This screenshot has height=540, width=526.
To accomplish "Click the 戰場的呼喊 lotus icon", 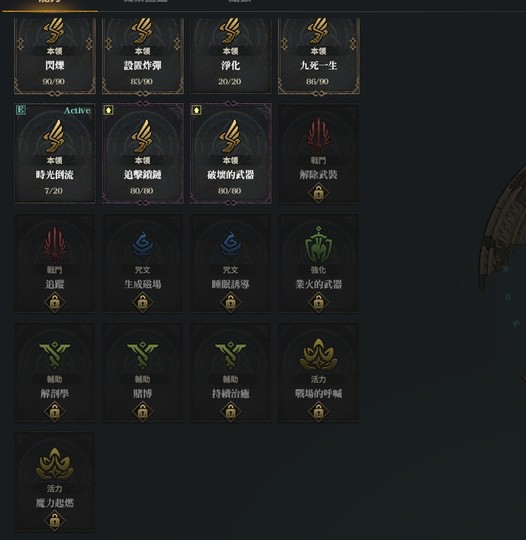I will click(x=319, y=355).
